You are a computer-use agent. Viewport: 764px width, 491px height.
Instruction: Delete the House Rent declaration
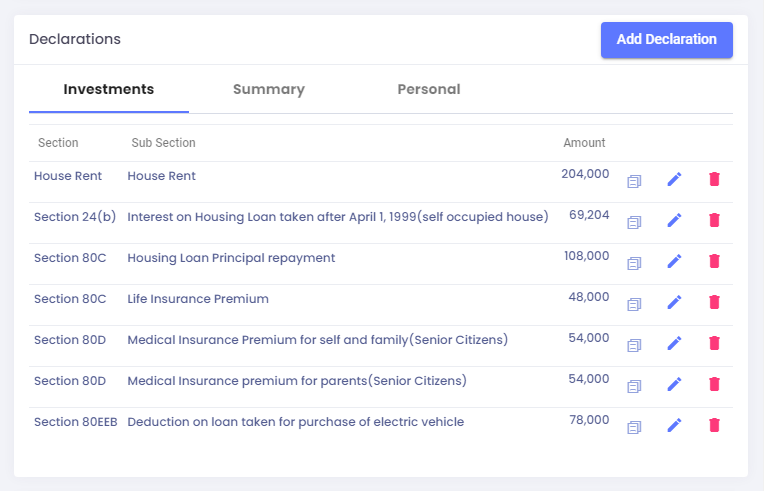714,179
